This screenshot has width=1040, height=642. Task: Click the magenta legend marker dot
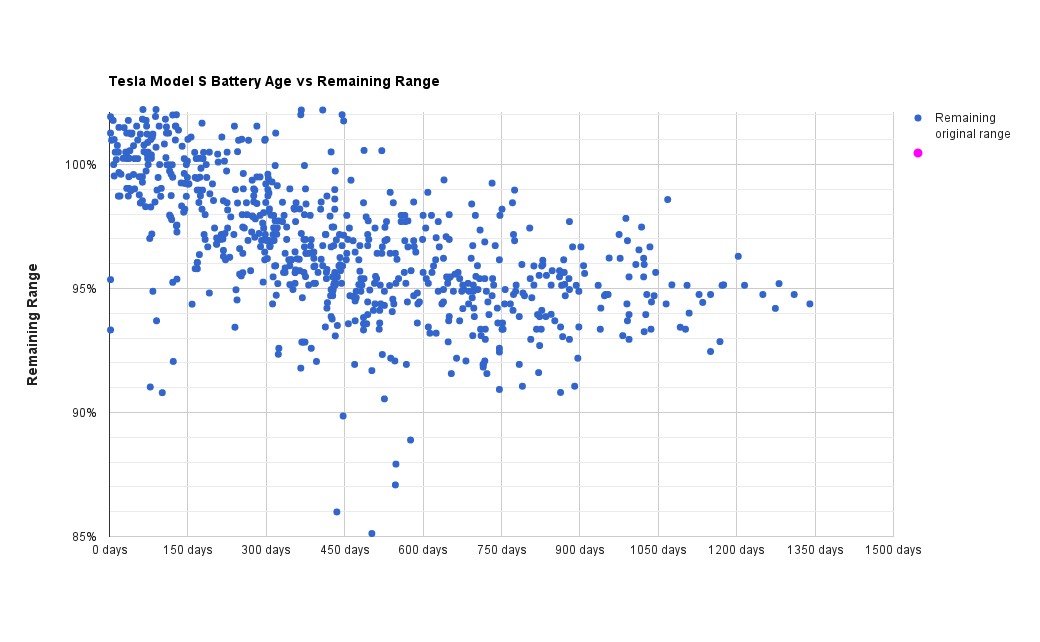pos(918,153)
